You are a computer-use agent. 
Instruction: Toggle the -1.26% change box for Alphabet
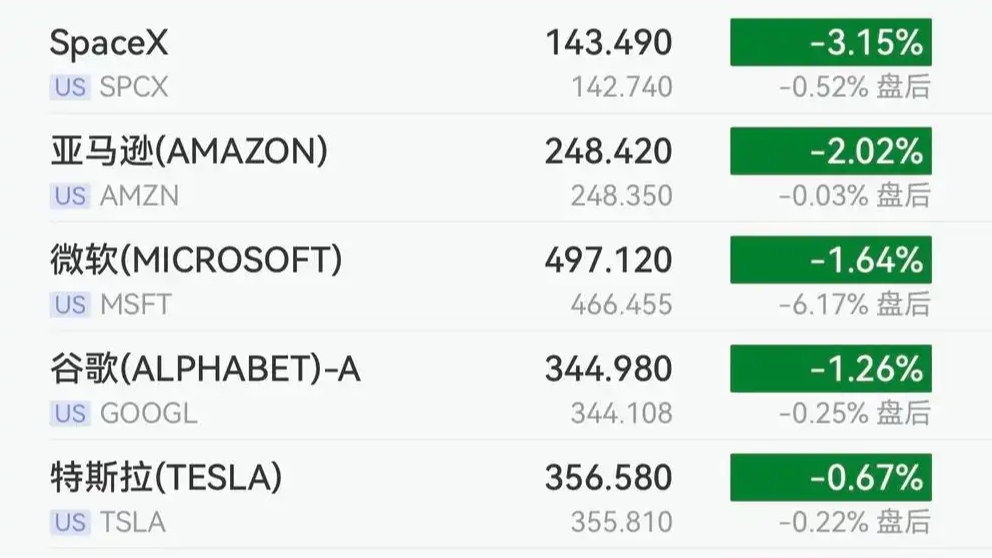pos(831,369)
